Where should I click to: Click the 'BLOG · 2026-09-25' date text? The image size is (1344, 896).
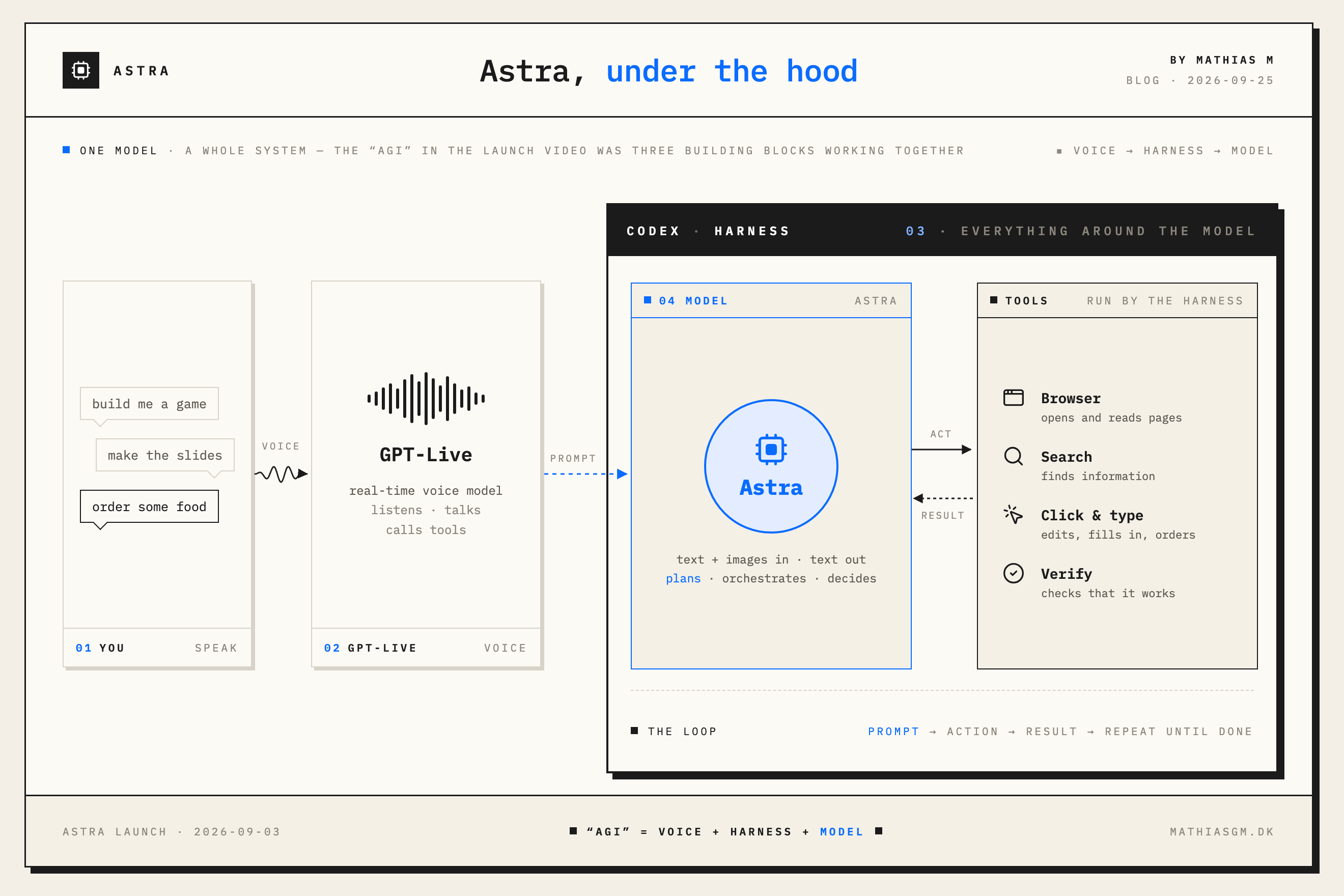(x=1200, y=80)
